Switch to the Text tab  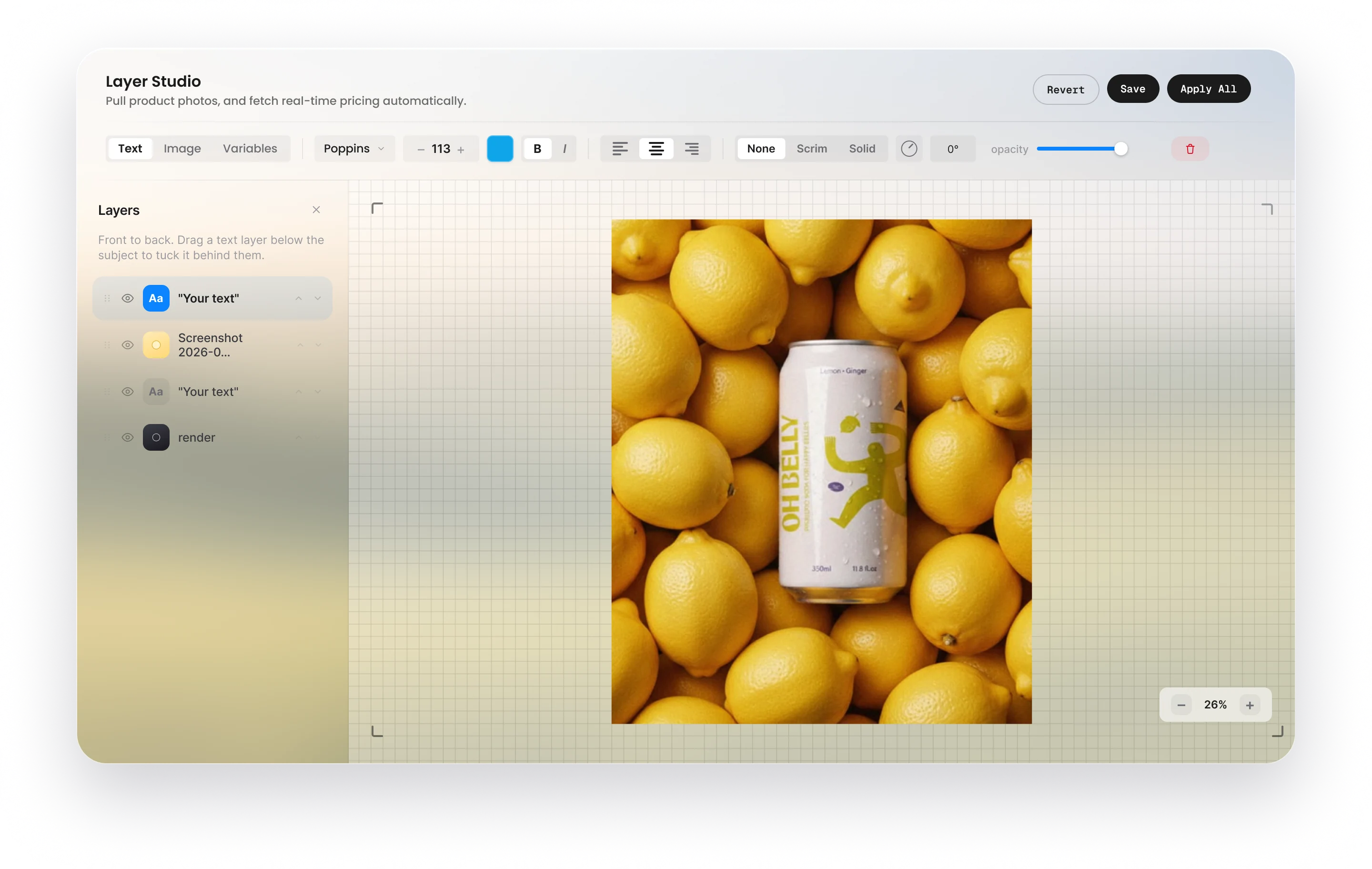[130, 149]
